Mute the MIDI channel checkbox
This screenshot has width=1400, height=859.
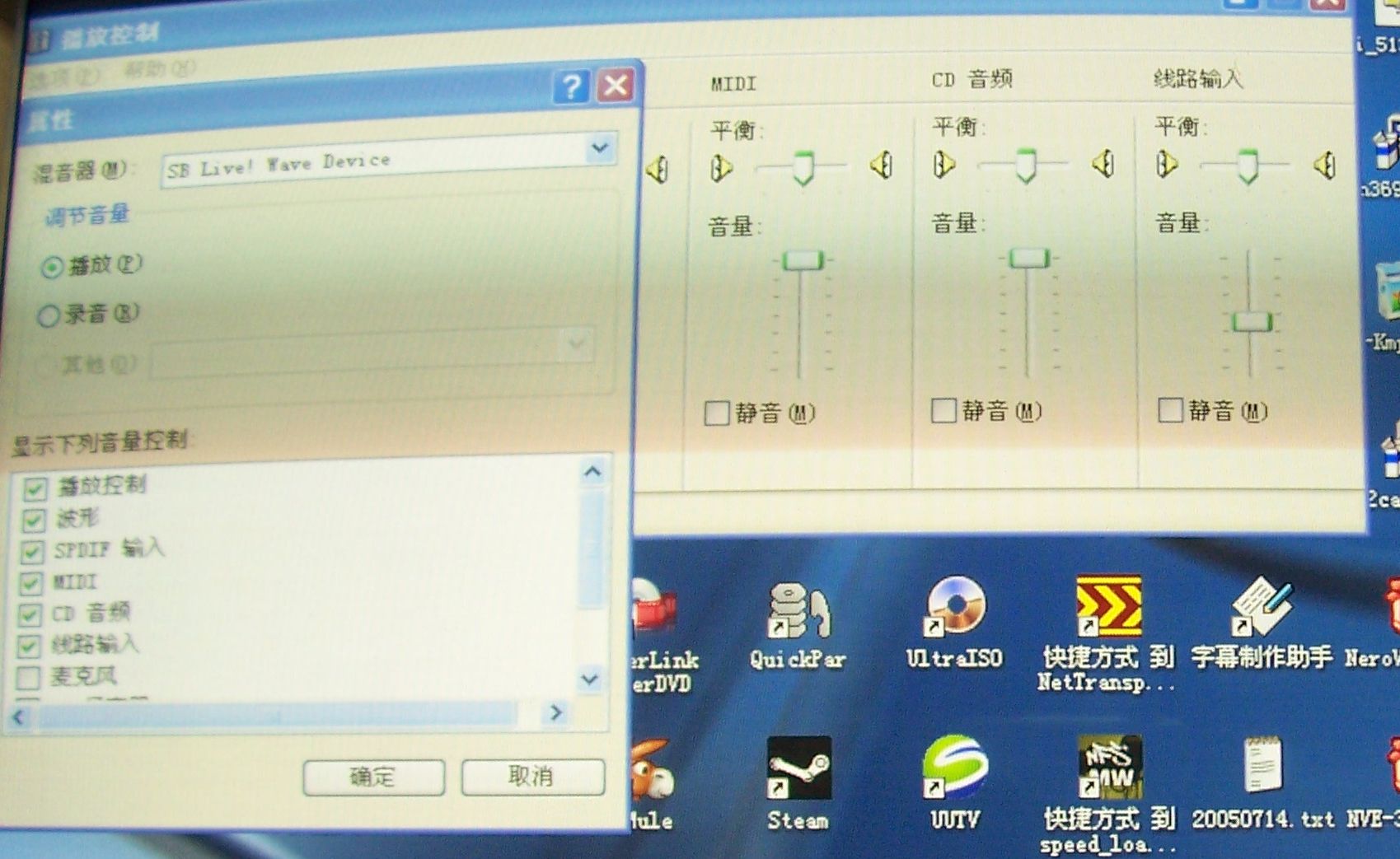point(717,413)
